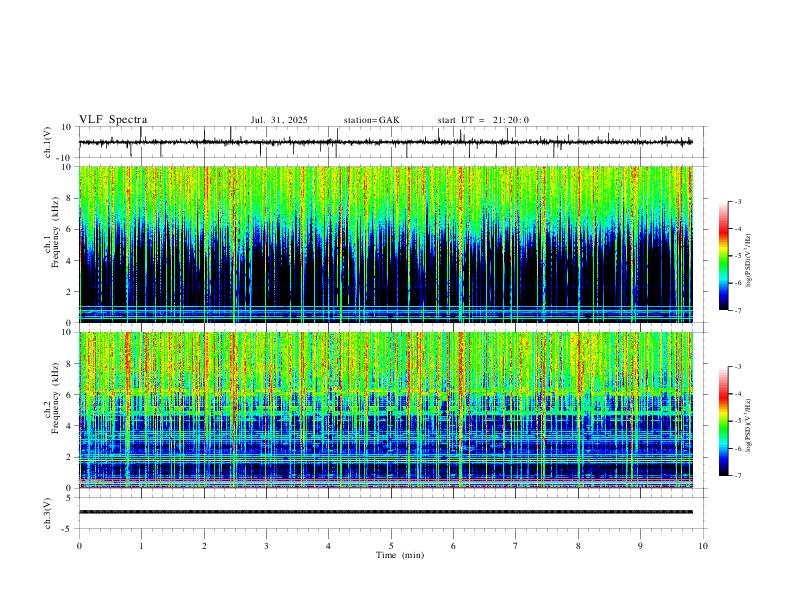Click the 'VLF Spectra' title text

[113, 120]
